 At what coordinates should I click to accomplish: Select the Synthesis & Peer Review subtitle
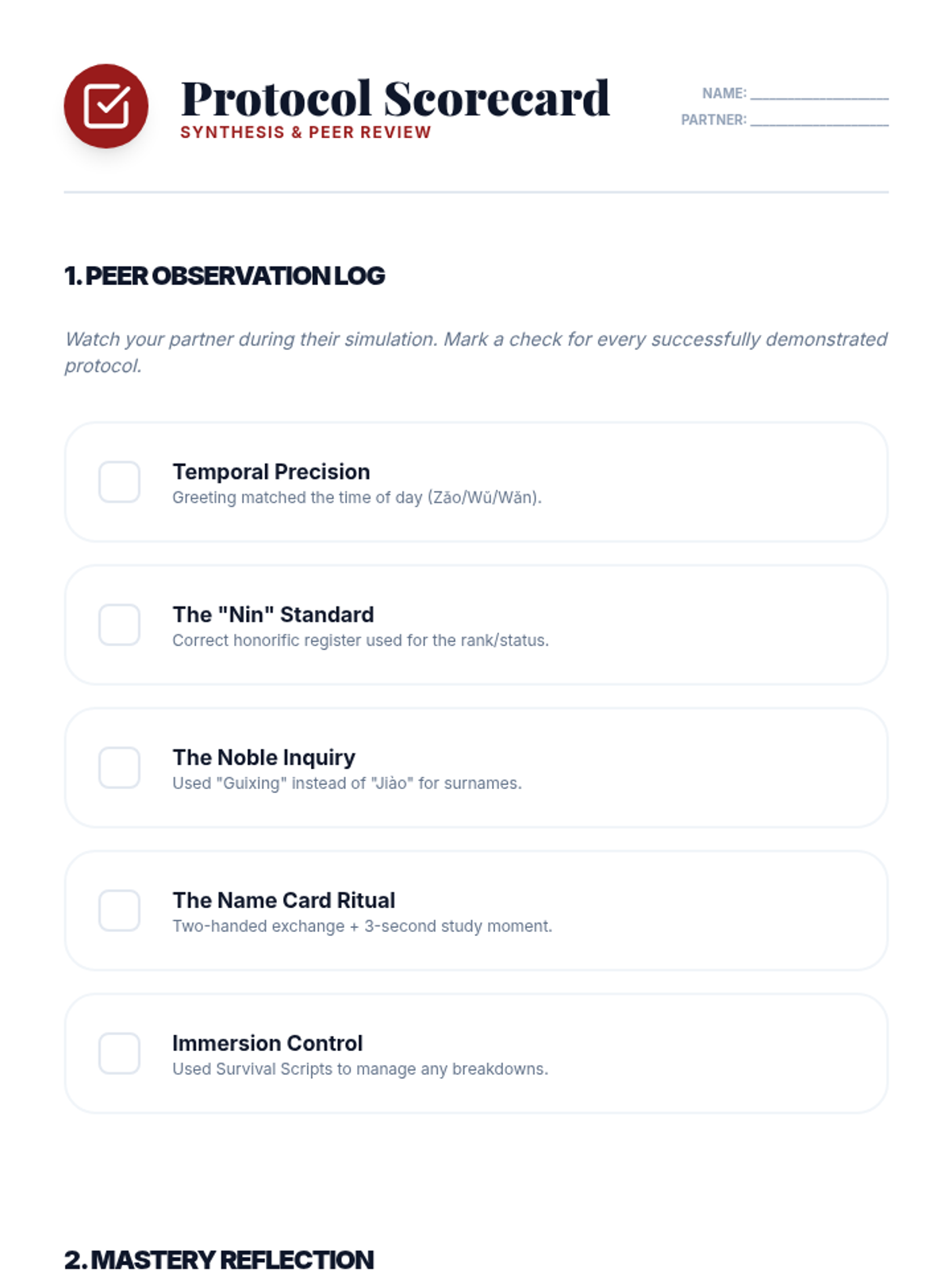point(305,133)
